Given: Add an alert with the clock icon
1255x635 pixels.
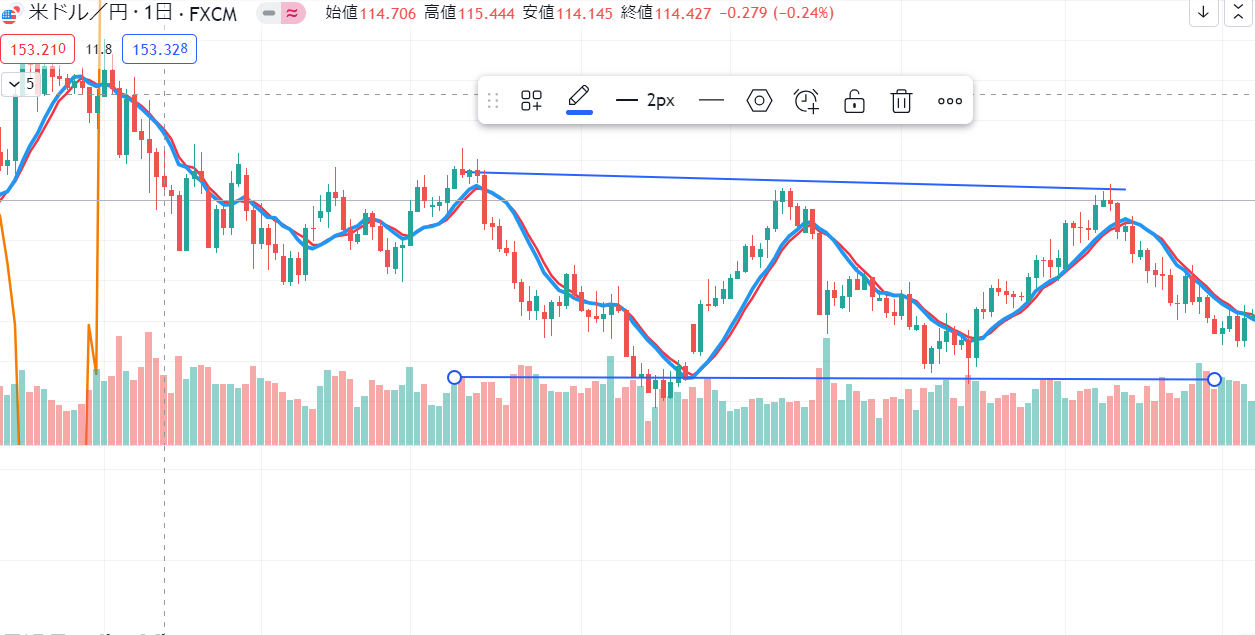Looking at the screenshot, I should click(807, 100).
